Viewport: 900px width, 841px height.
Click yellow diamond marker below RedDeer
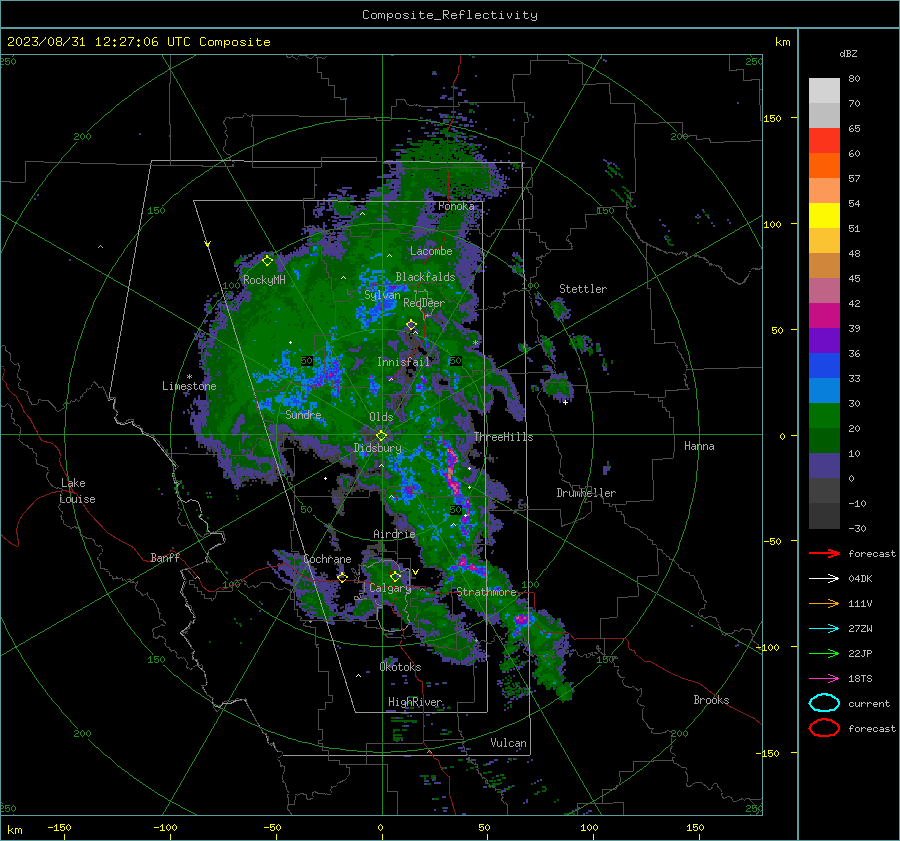point(411,325)
